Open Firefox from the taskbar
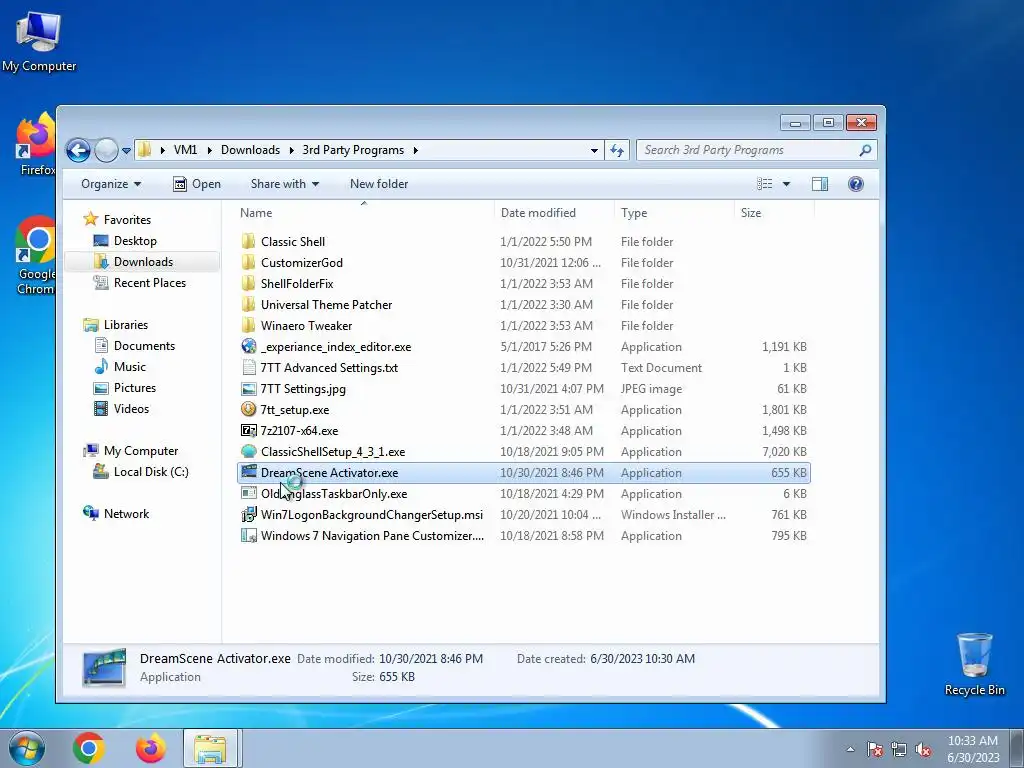Screen dimensions: 1024x768 151,748
